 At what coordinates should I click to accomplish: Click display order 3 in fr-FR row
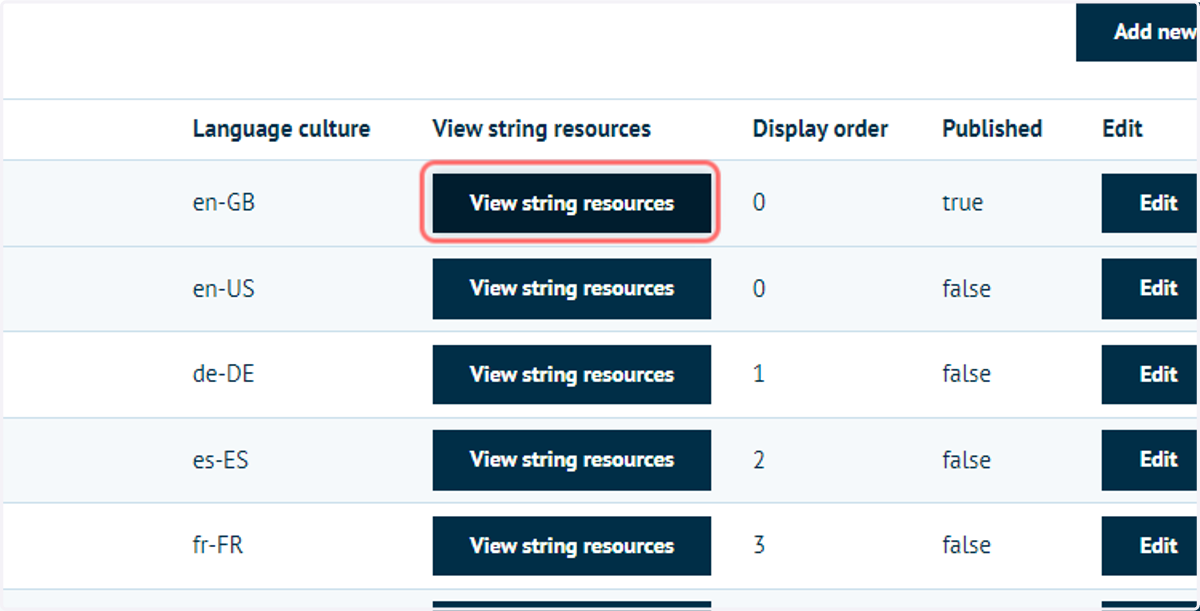click(759, 546)
